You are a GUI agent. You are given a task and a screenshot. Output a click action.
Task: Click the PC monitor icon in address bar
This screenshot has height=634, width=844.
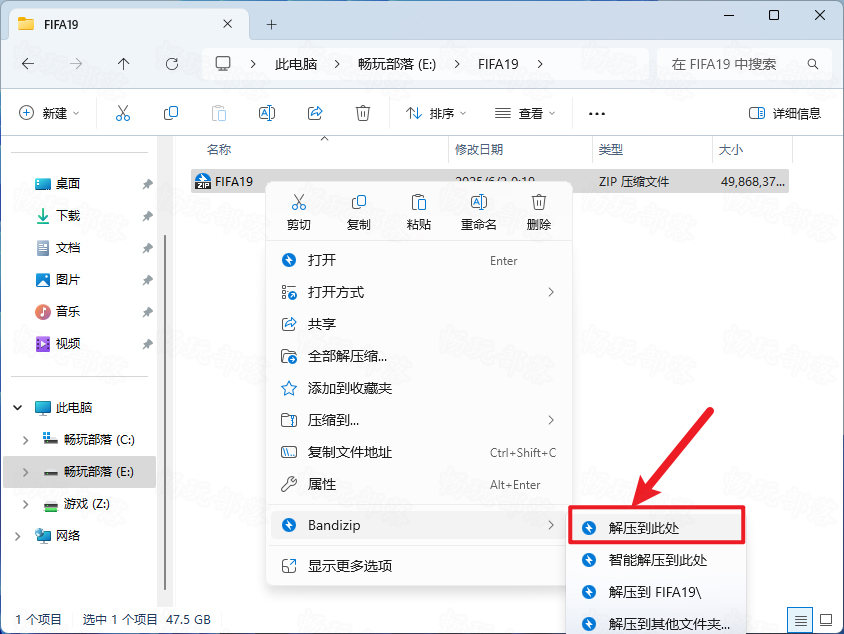pyautogui.click(x=223, y=64)
